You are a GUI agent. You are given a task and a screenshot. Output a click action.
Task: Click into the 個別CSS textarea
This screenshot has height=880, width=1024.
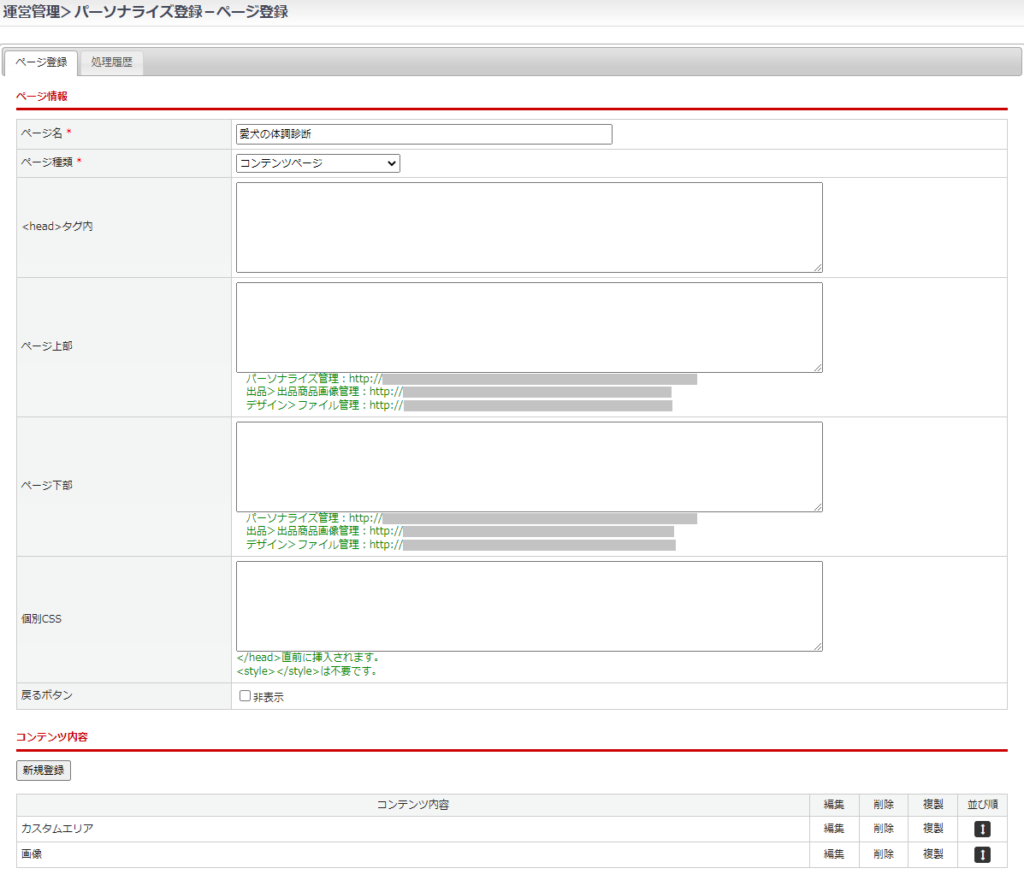[x=529, y=606]
